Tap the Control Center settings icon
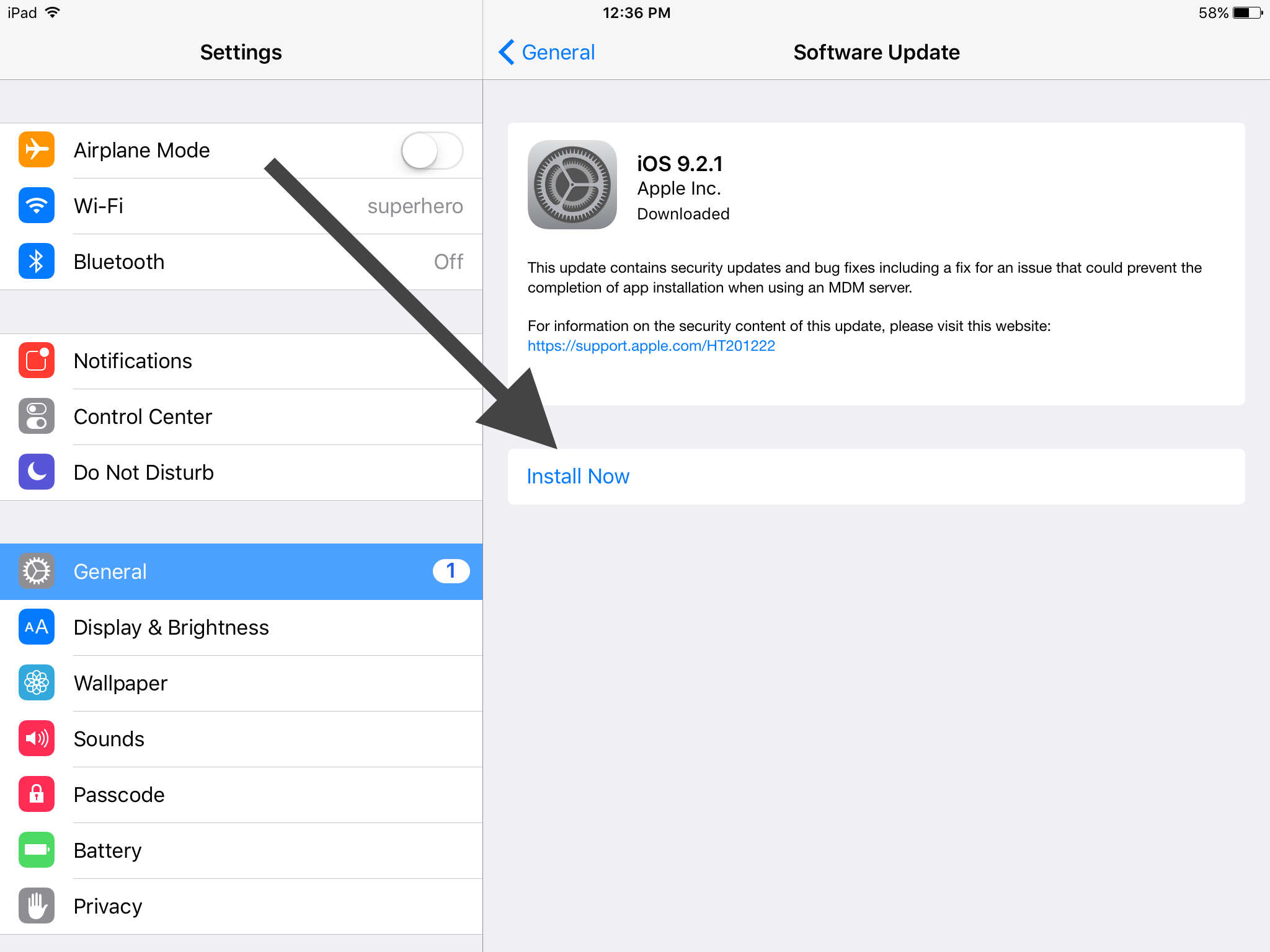This screenshot has height=952, width=1270. tap(36, 415)
